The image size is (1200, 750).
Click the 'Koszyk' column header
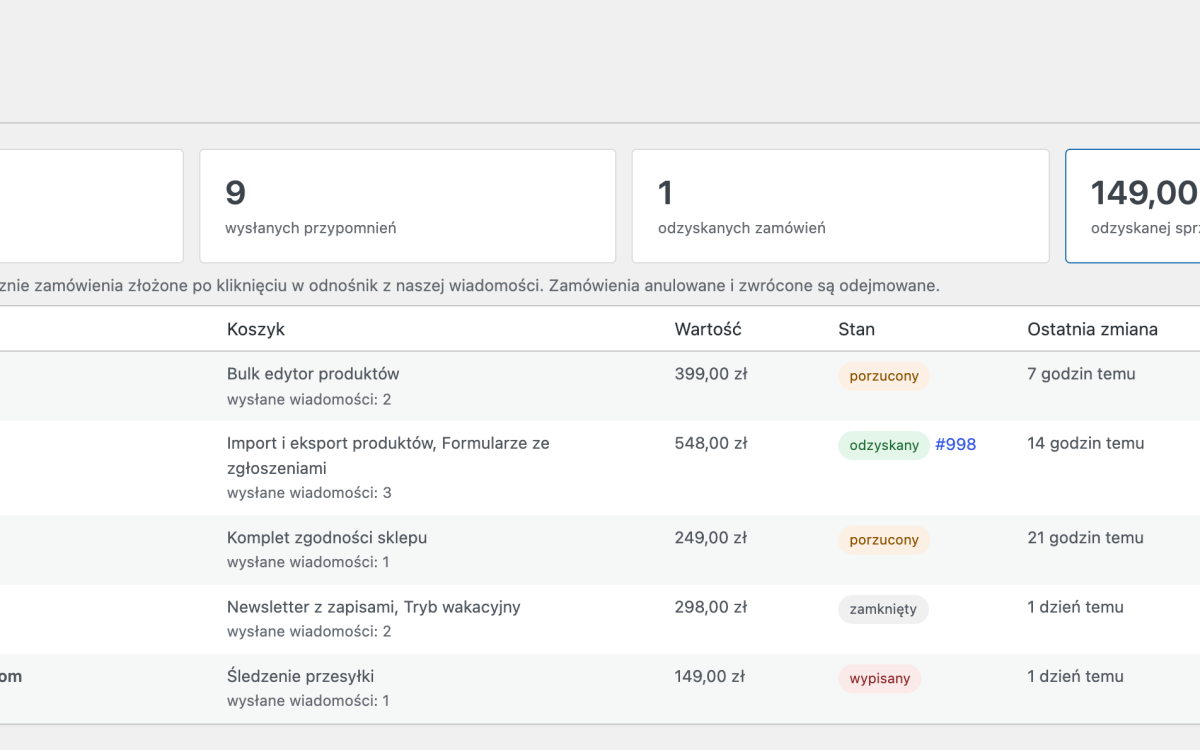[x=256, y=329]
